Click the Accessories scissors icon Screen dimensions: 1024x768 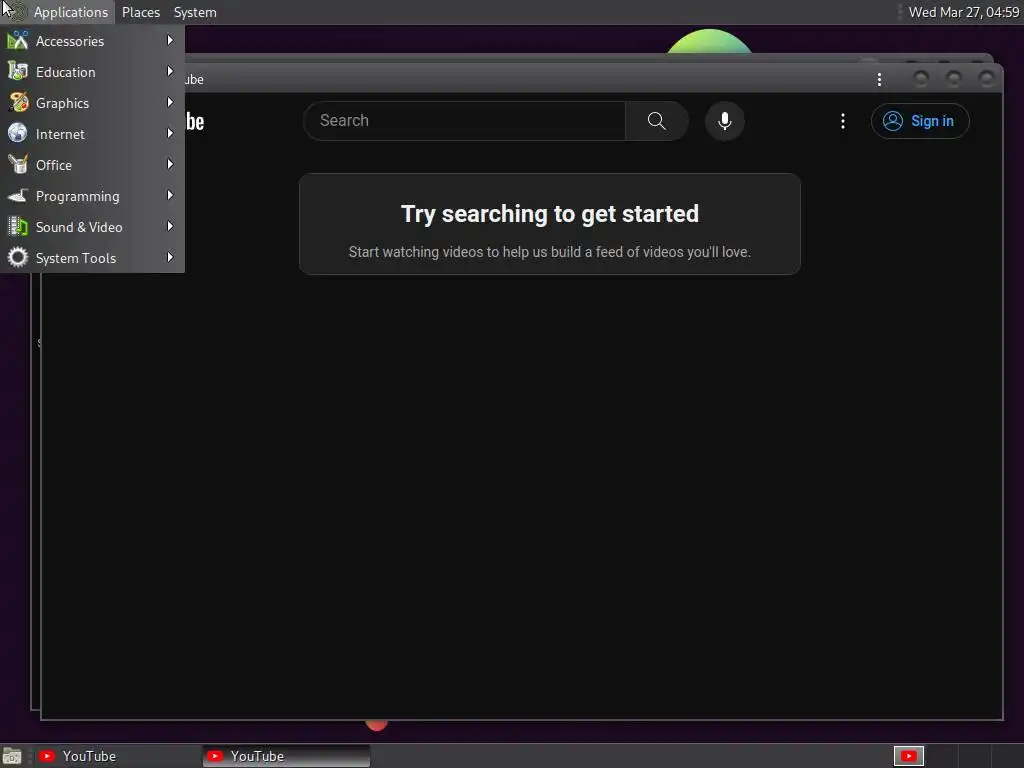tap(18, 41)
